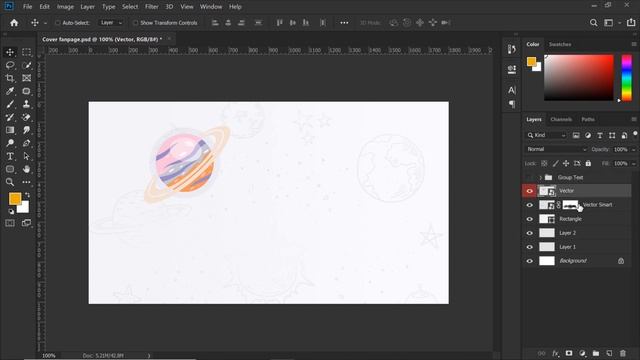This screenshot has height=360, width=640.
Task: Hide the Background layer
Action: coord(530,261)
